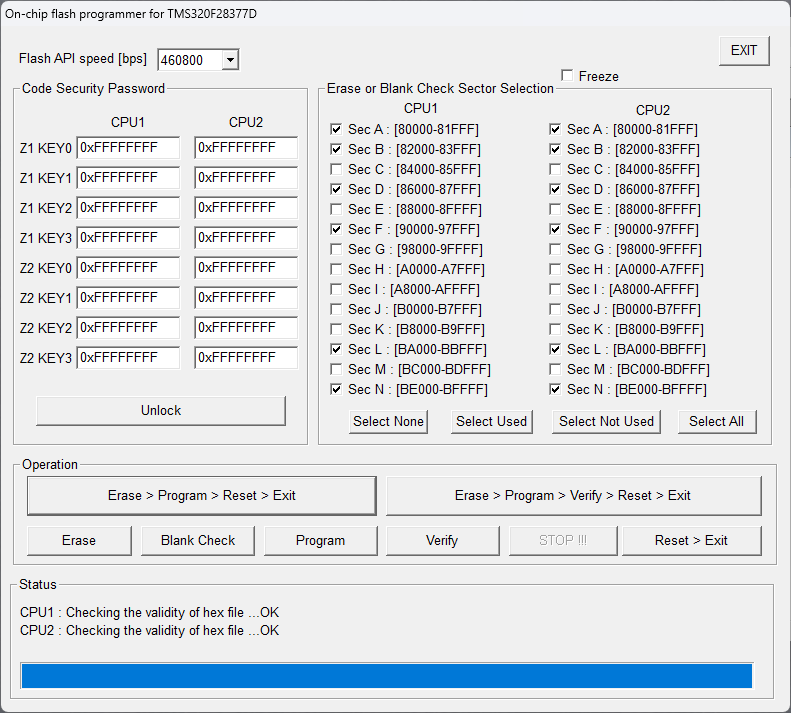The image size is (791, 713).
Task: Check CPU2 Sec H [A0000-A7FFF]
Action: pos(555,269)
